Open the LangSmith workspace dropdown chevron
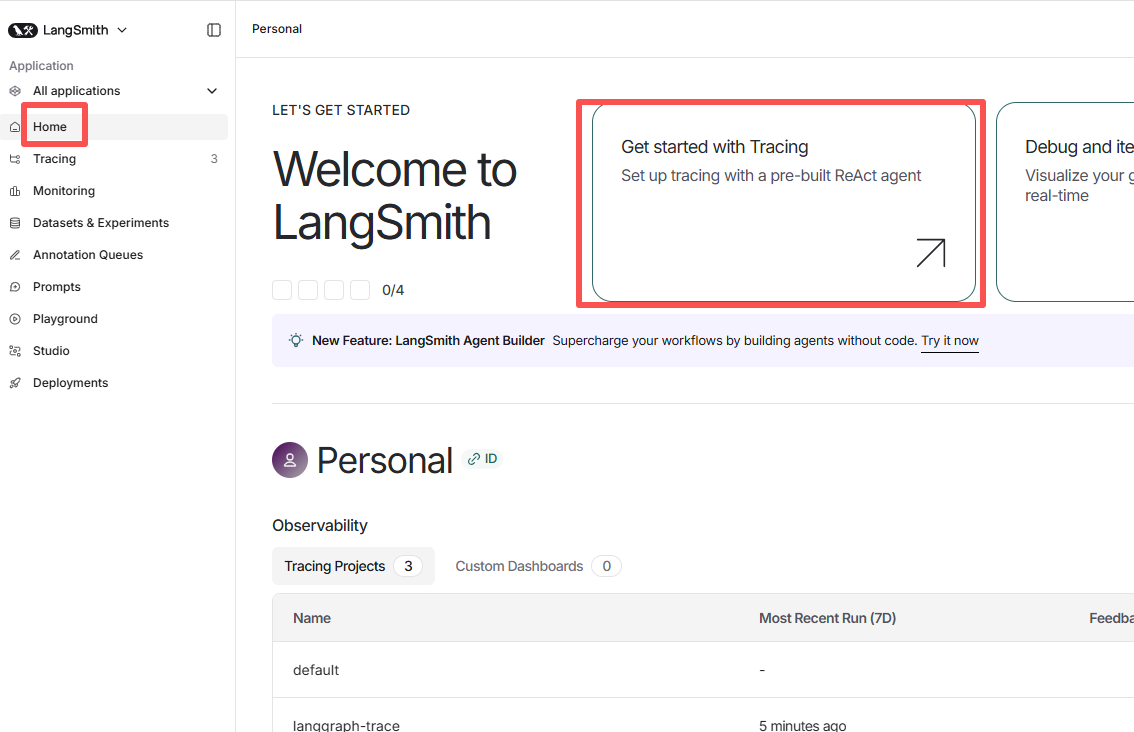 coord(122,30)
